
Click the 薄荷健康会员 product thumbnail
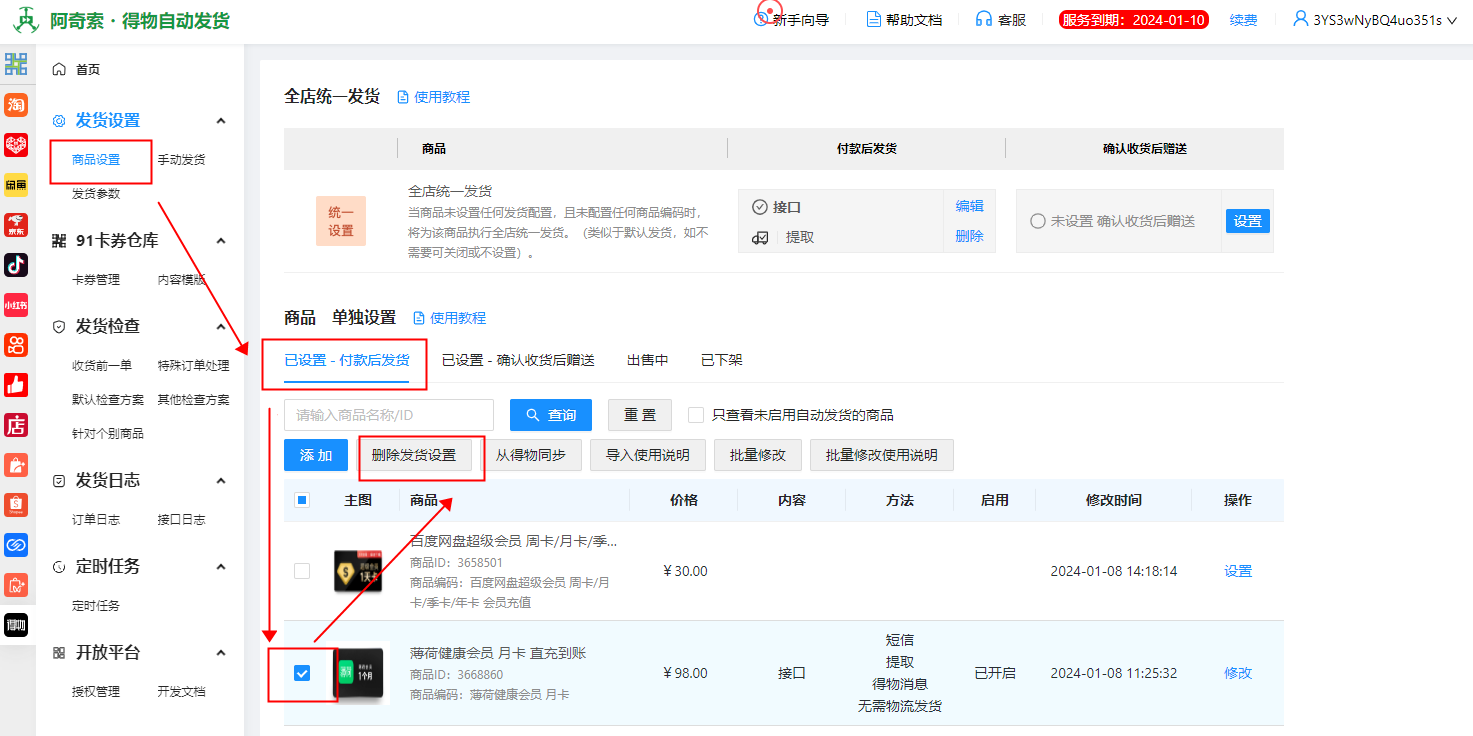(x=359, y=674)
